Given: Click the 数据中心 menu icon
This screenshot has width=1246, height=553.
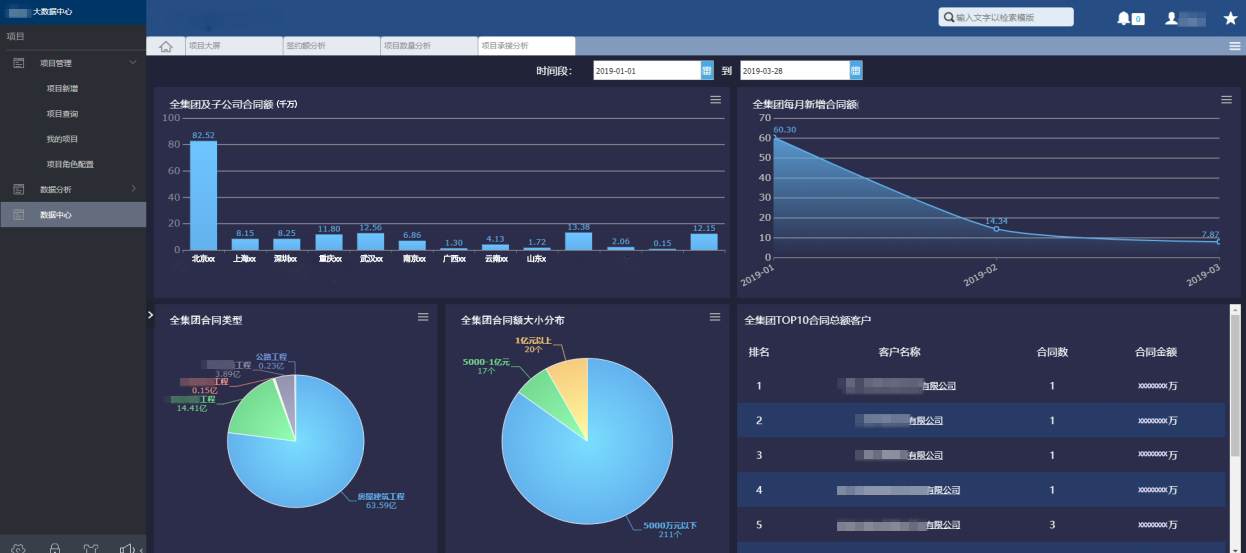Looking at the screenshot, I should point(18,215).
